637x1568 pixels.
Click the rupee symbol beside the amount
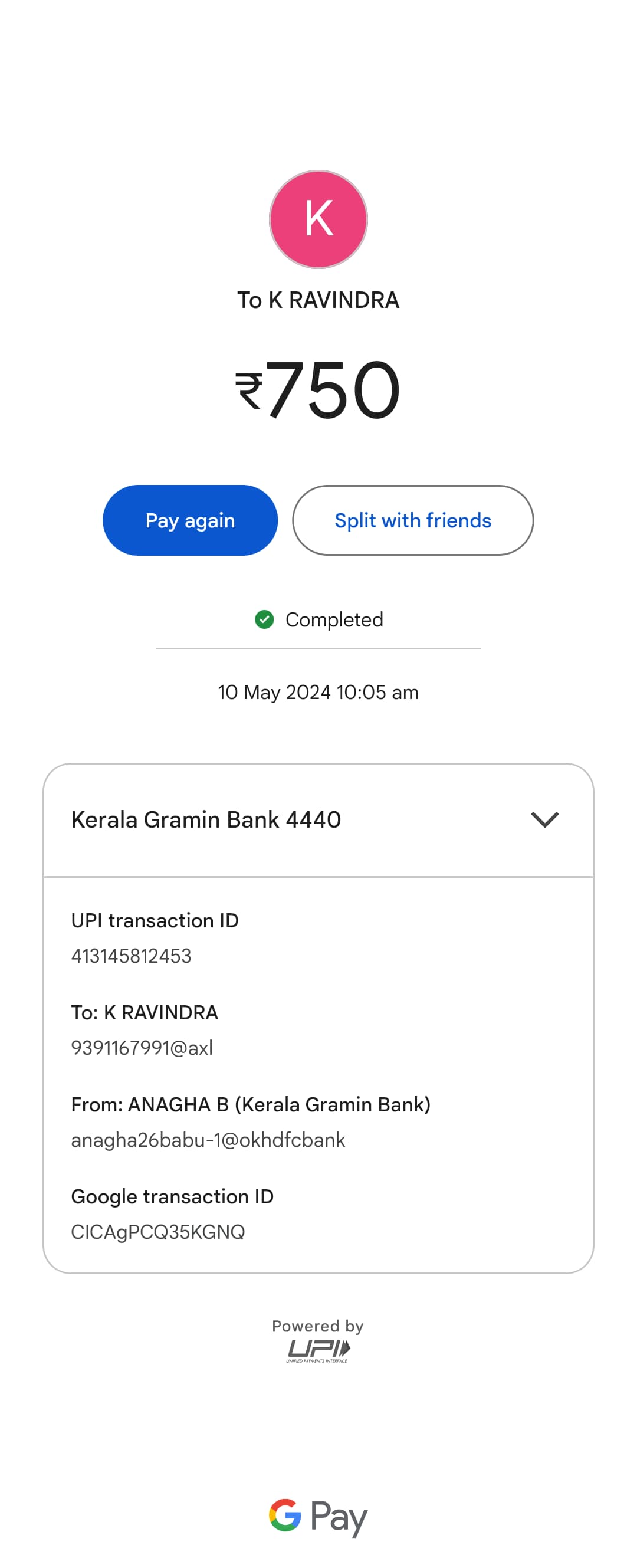(x=249, y=390)
